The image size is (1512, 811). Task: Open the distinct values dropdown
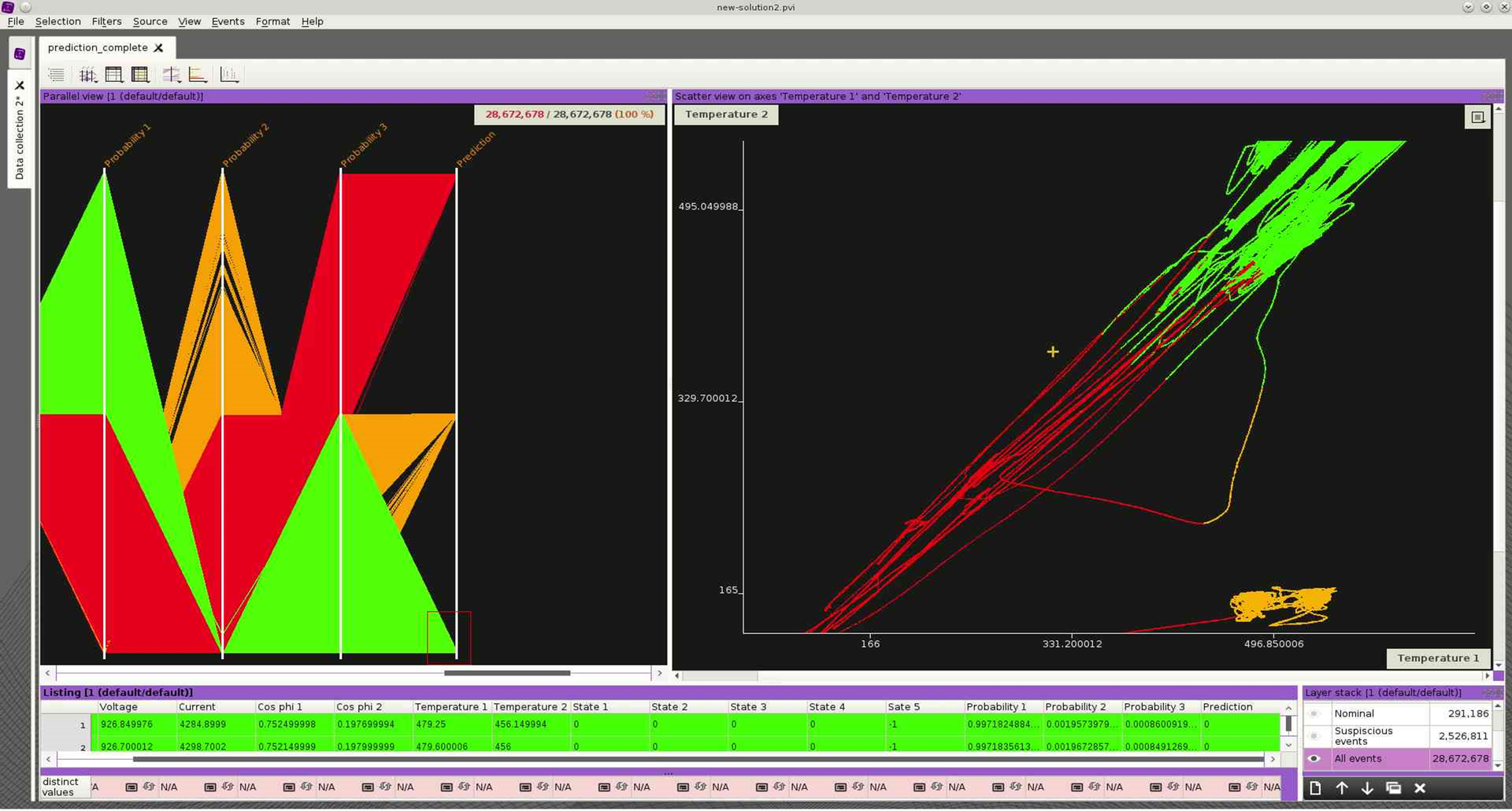65,787
